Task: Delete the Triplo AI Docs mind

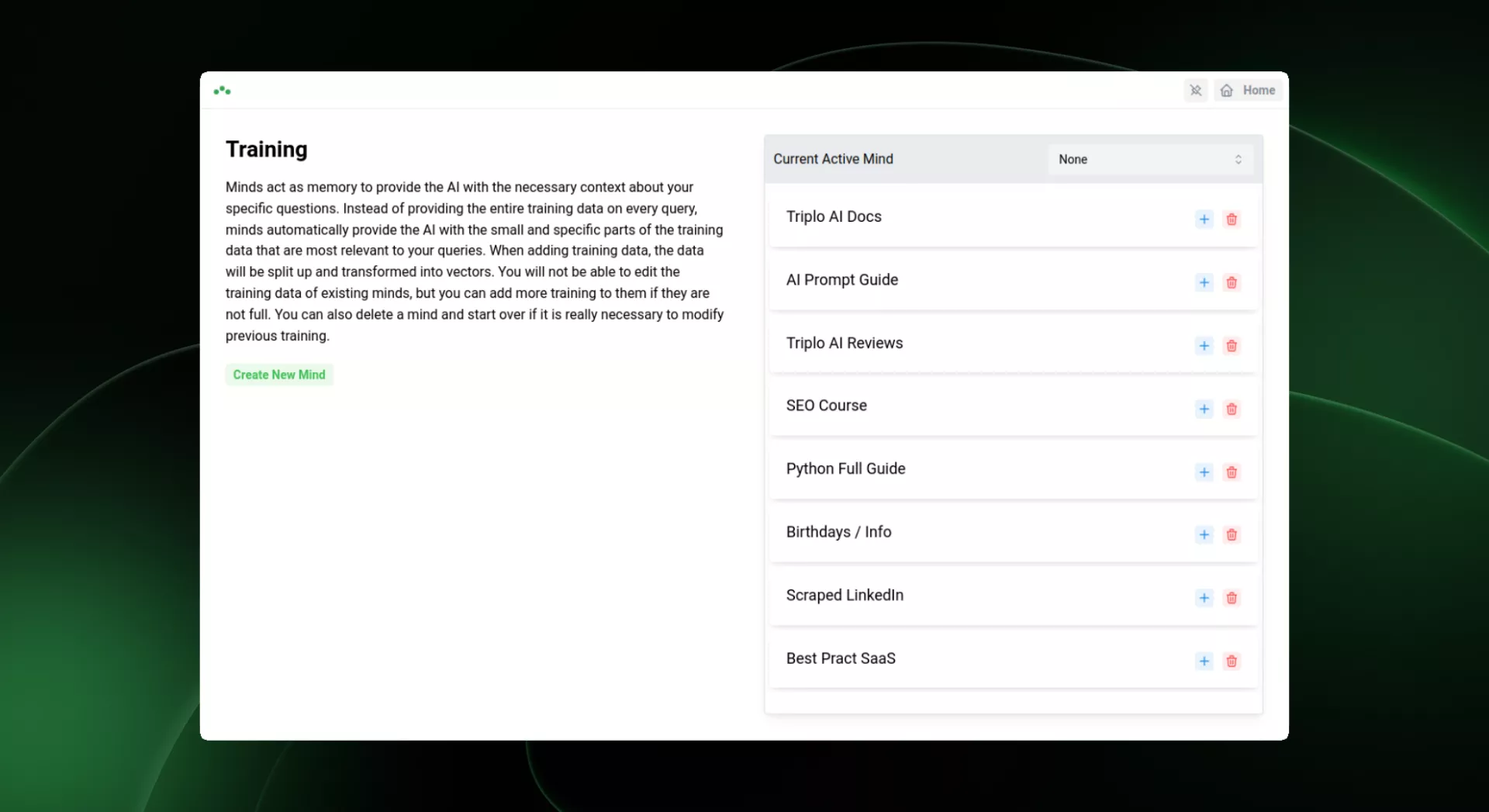Action: tap(1231, 219)
